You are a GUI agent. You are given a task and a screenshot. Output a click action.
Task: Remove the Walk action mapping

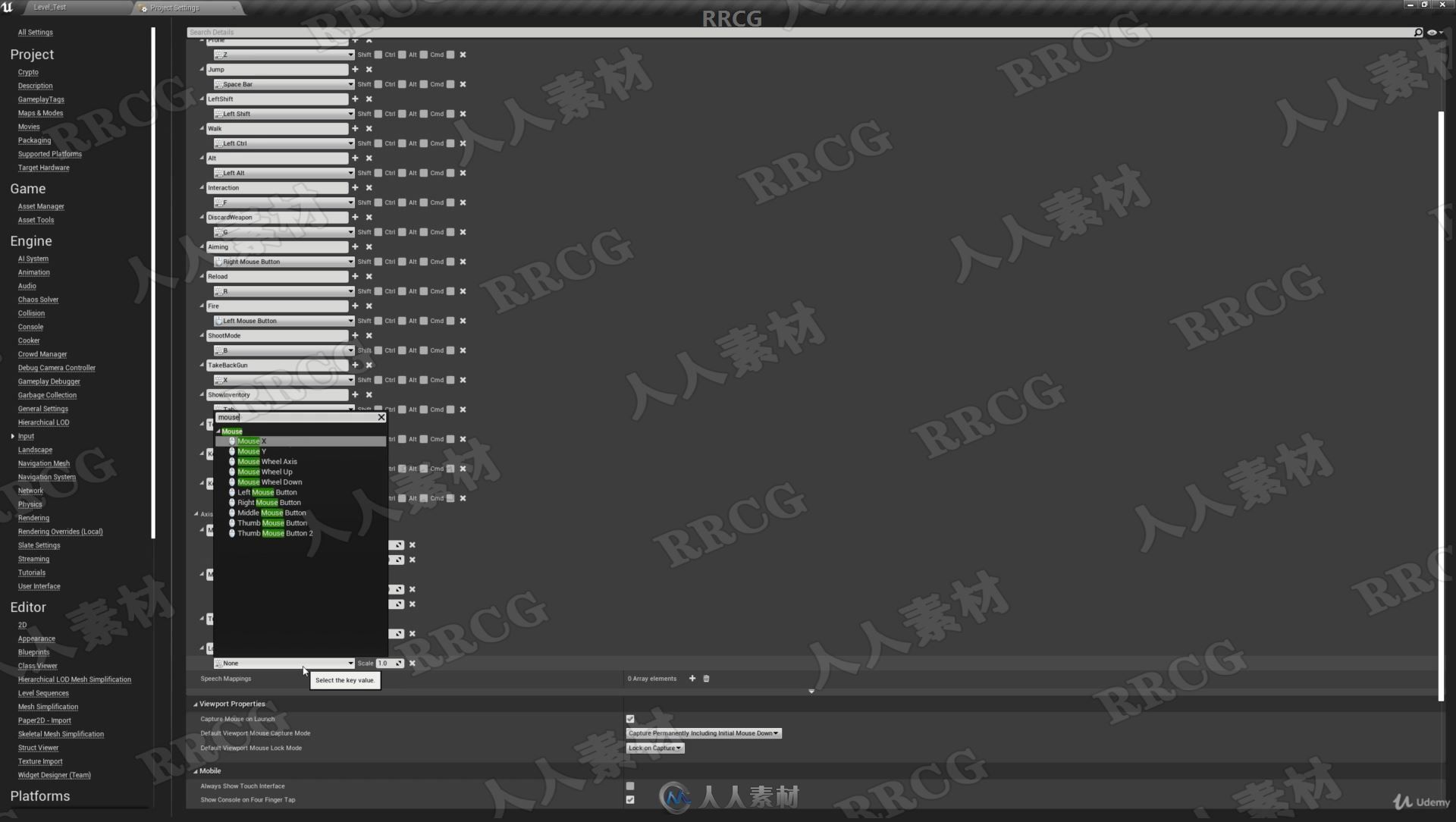[x=369, y=128]
